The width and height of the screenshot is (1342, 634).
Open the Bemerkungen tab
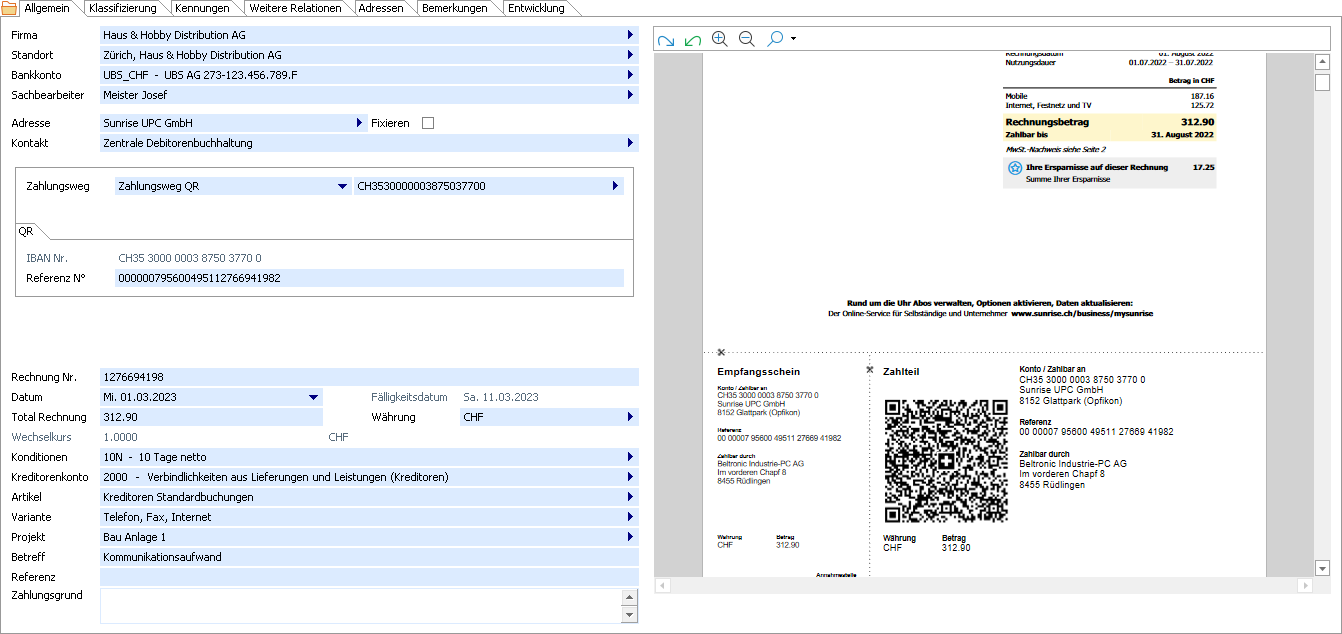(455, 8)
